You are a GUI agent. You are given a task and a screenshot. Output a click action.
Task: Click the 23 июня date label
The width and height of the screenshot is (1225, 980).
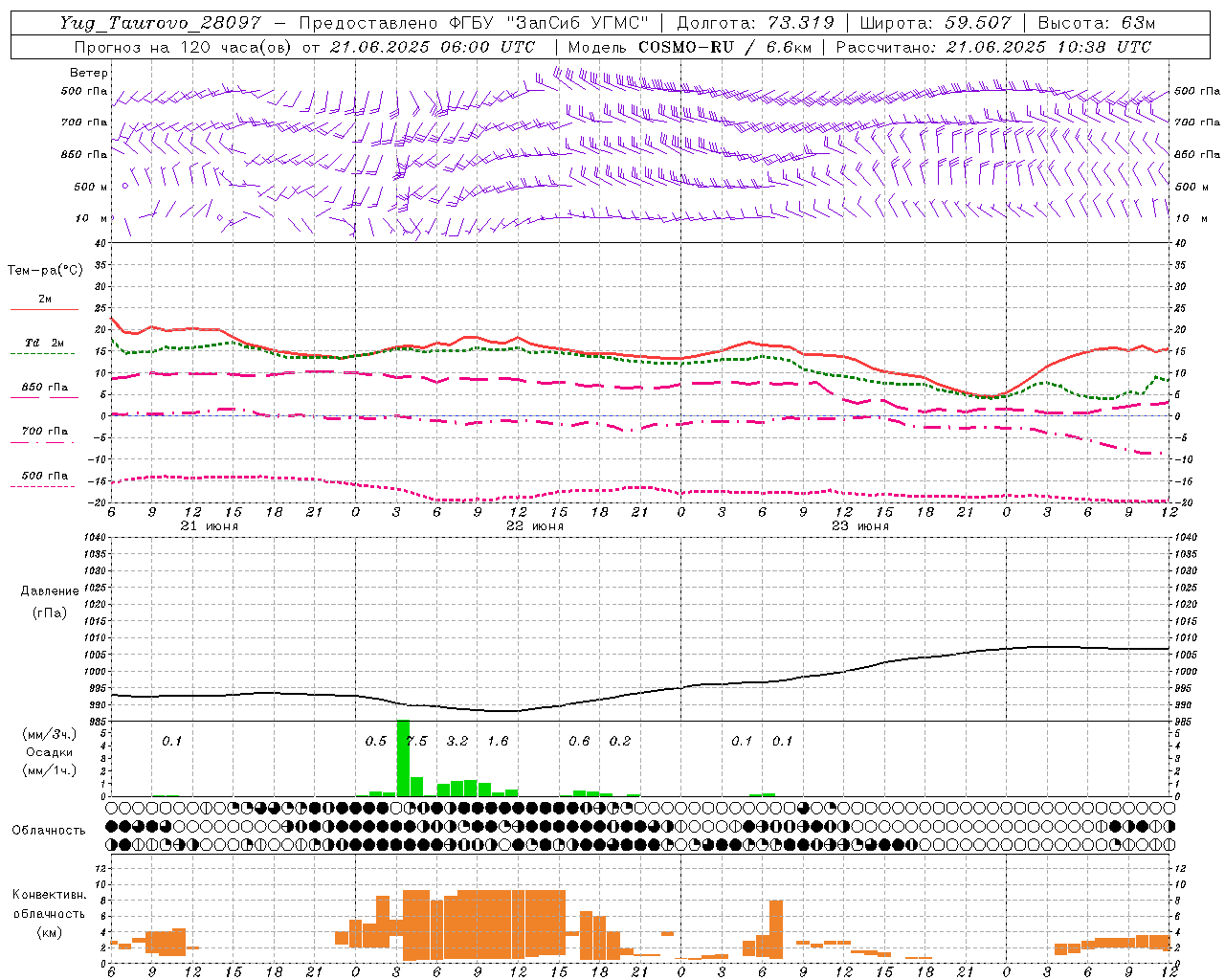tap(860, 526)
